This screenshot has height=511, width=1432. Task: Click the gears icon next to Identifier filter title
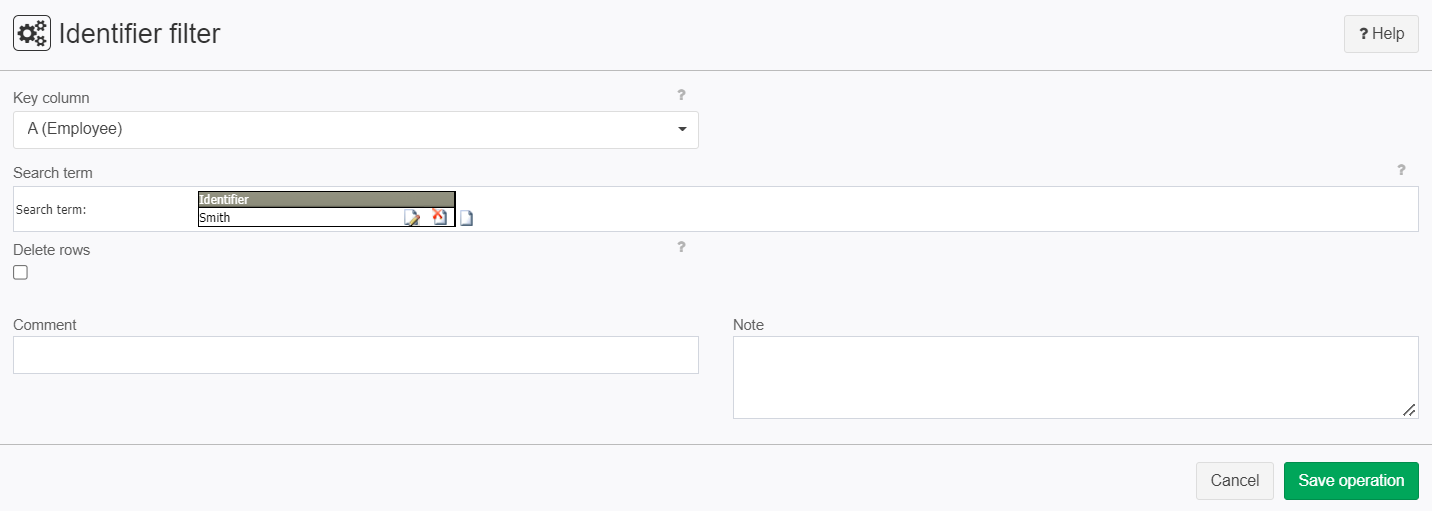(32, 34)
